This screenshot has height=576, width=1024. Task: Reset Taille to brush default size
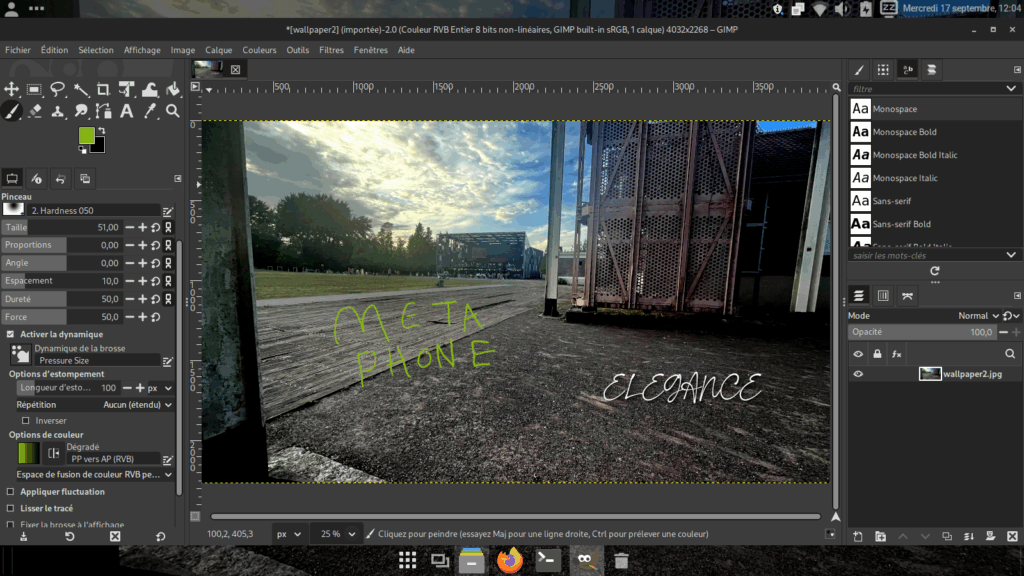click(155, 227)
